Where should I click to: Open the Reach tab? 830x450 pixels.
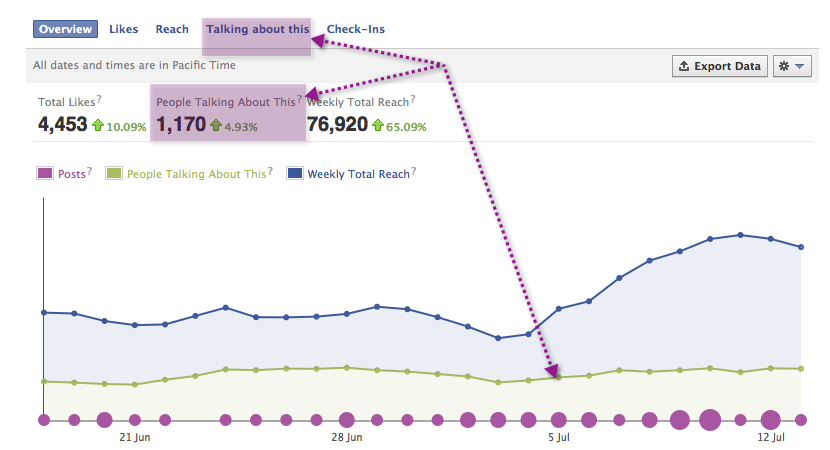172,29
